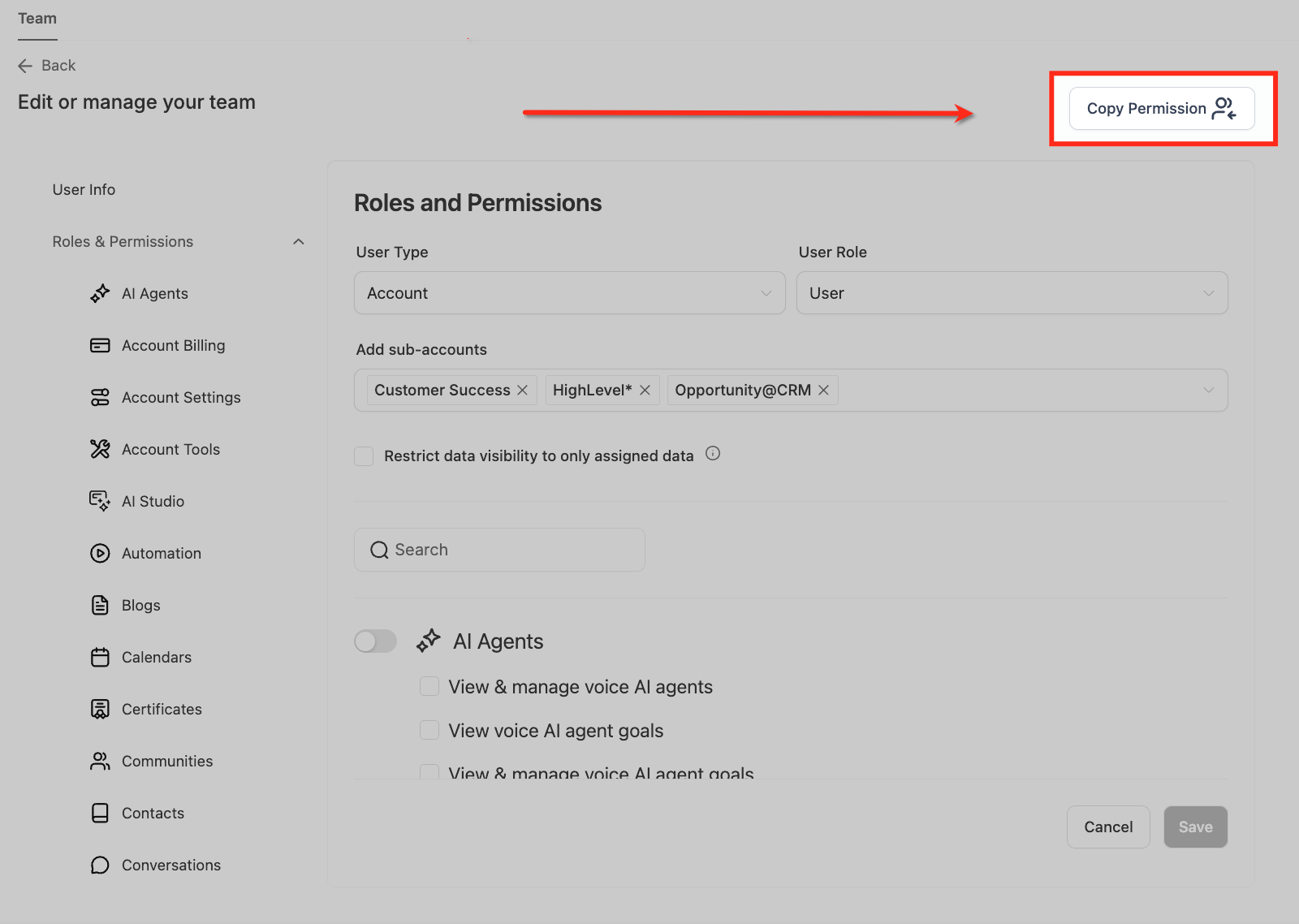Click the Certificates badge icon
Viewport: 1299px width, 924px height.
click(x=100, y=709)
